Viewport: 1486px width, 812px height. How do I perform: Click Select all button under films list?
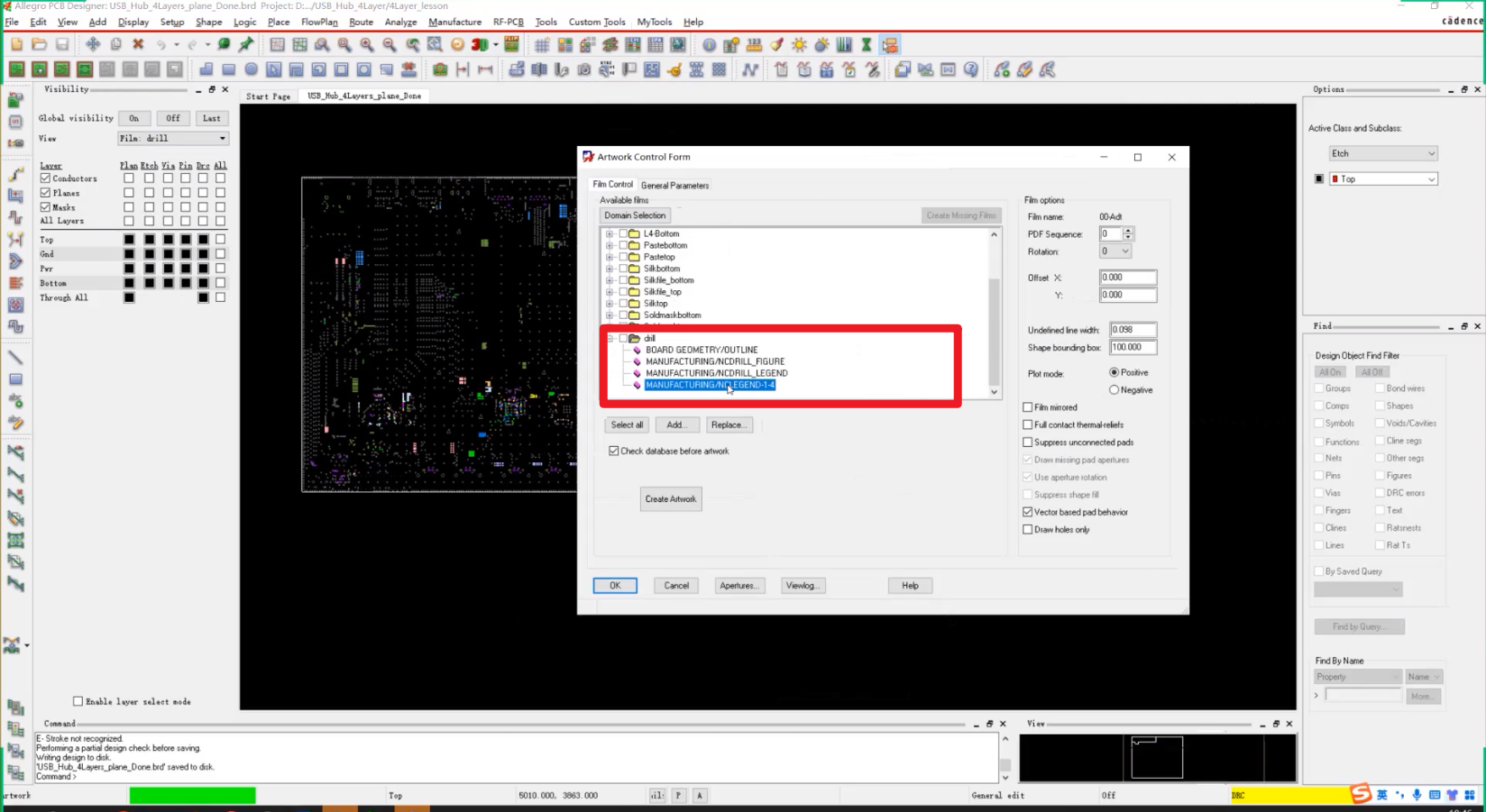pos(627,424)
